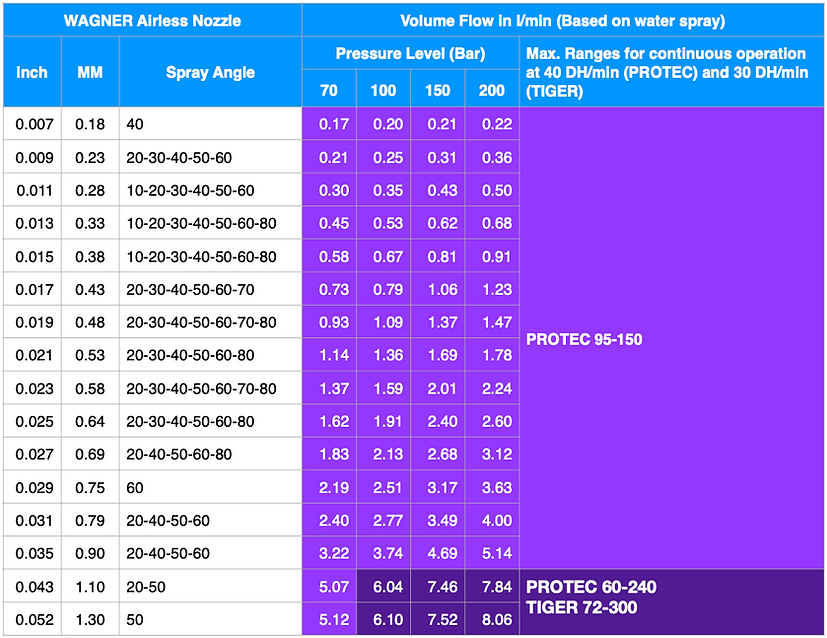Click the 0.015 inch cell

point(32,256)
